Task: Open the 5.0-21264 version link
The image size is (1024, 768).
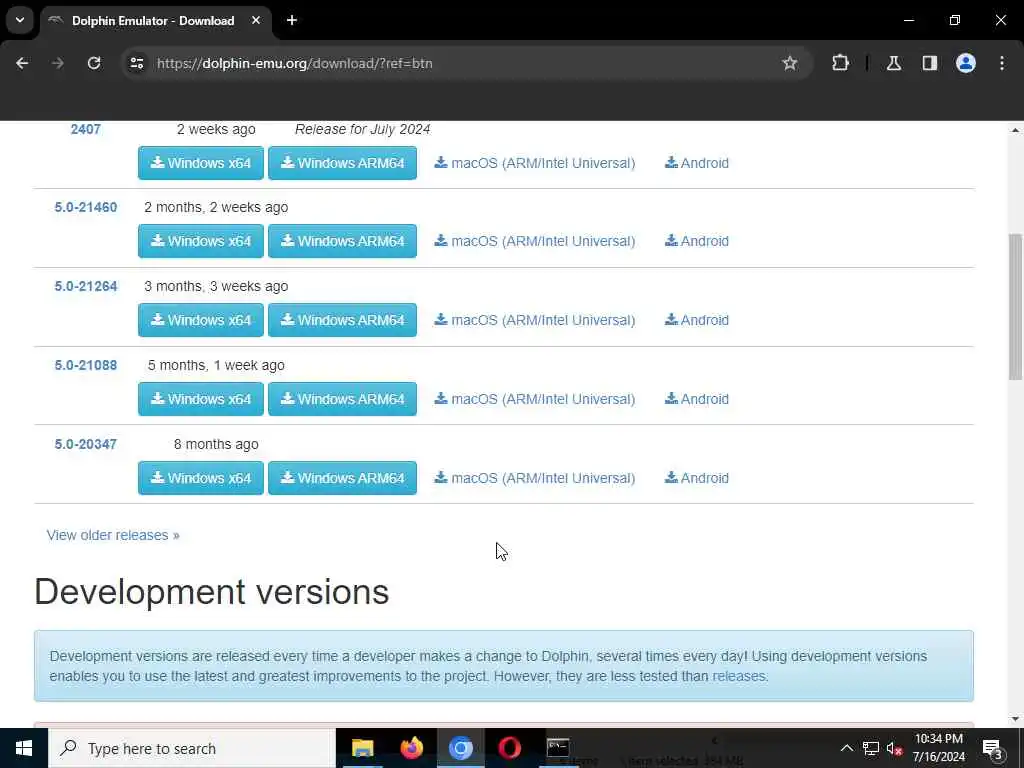Action: coord(86,286)
